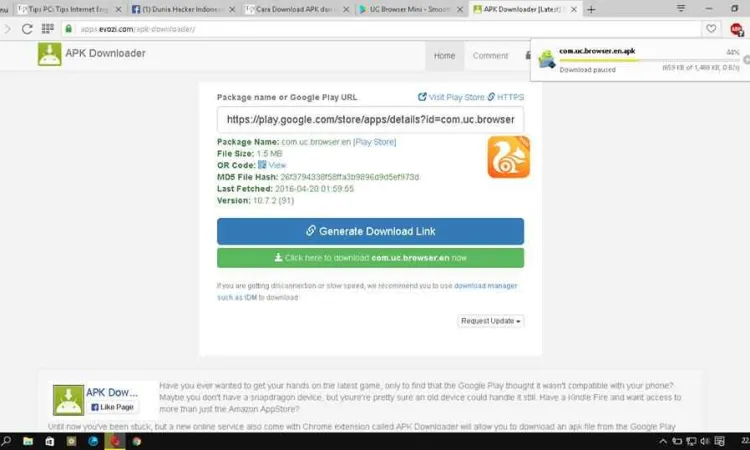The width and height of the screenshot is (750, 450).
Task: Open File Explorer from the taskbar
Action: point(28,441)
